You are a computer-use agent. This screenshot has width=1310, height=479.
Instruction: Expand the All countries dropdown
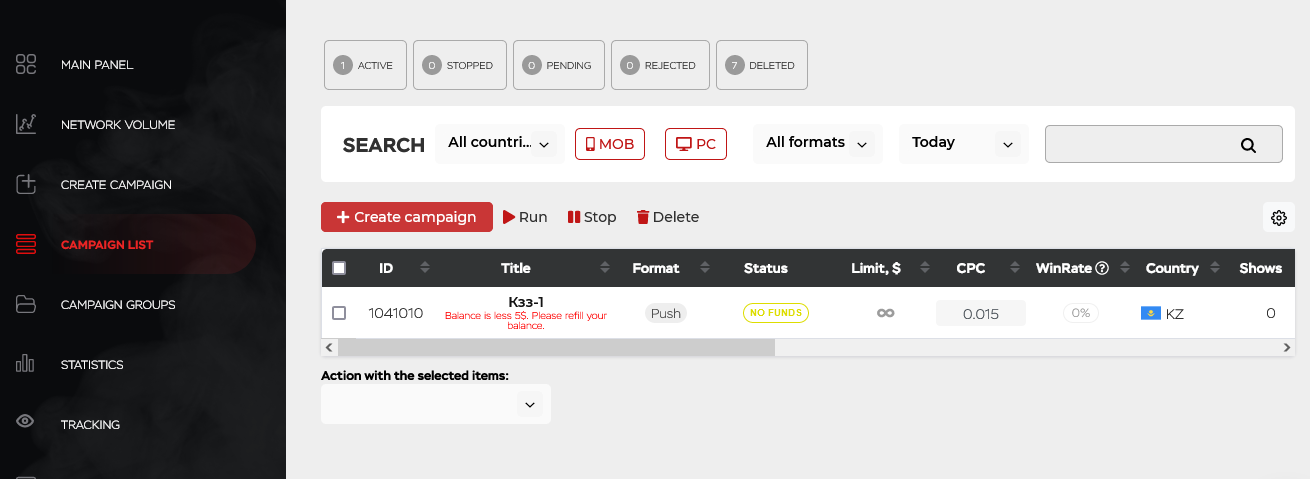point(500,143)
